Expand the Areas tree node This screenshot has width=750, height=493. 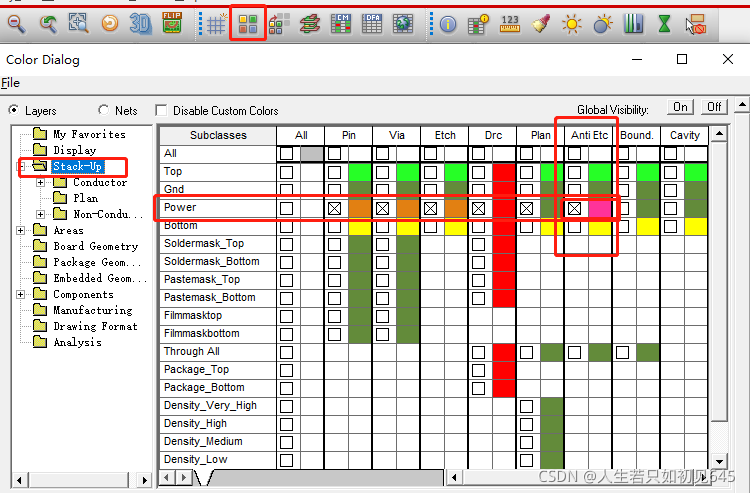coord(21,230)
